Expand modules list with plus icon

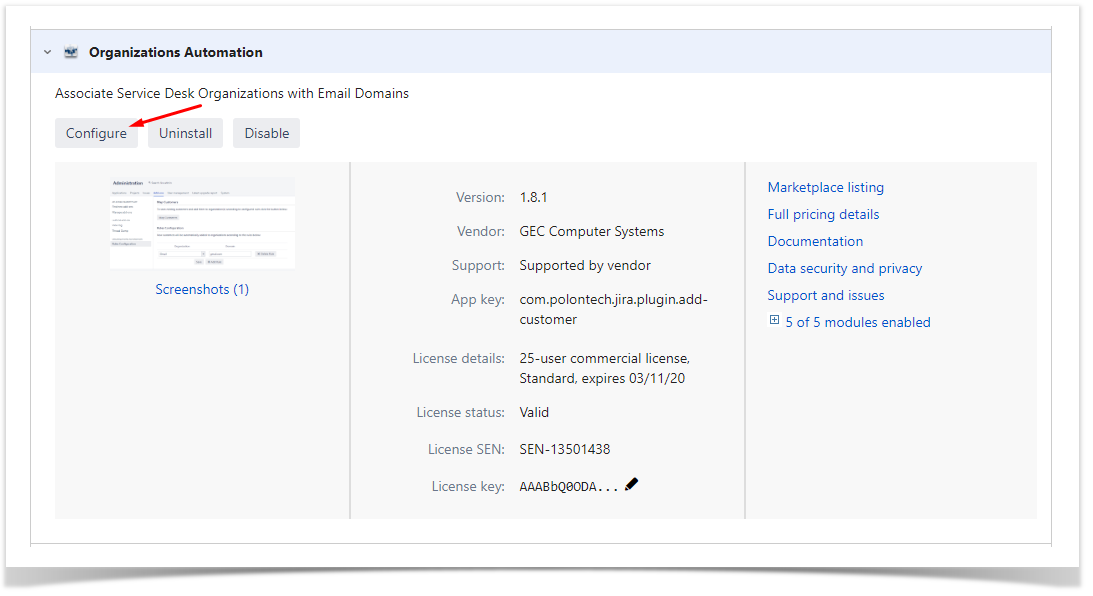(774, 321)
